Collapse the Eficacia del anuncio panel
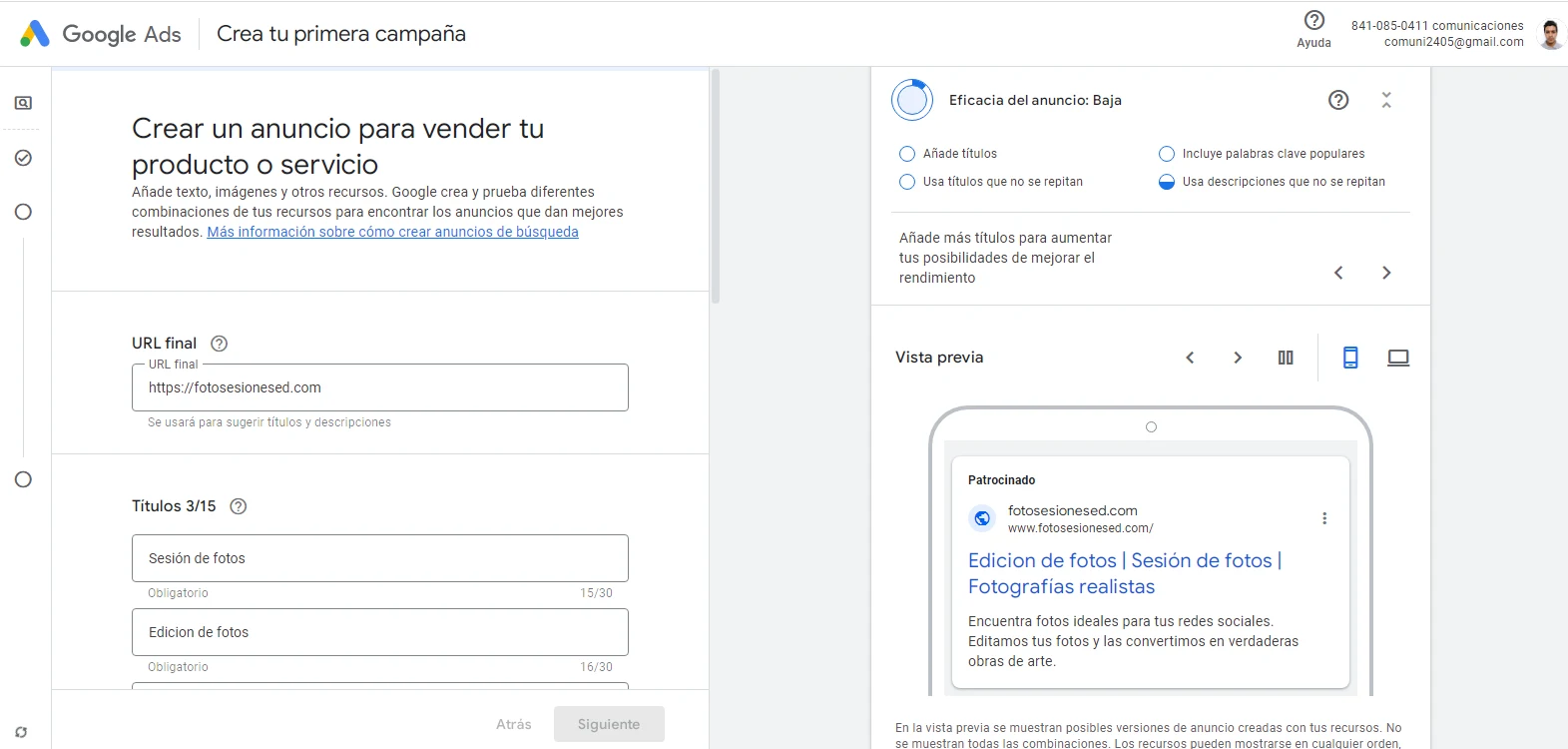 point(1386,100)
